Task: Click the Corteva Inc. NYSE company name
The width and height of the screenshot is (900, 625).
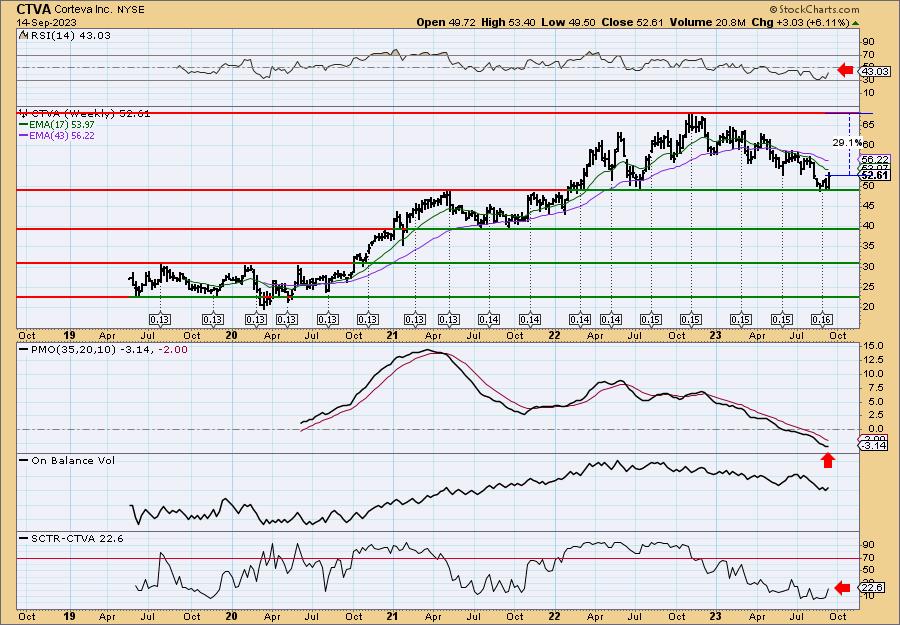Action: (x=99, y=10)
